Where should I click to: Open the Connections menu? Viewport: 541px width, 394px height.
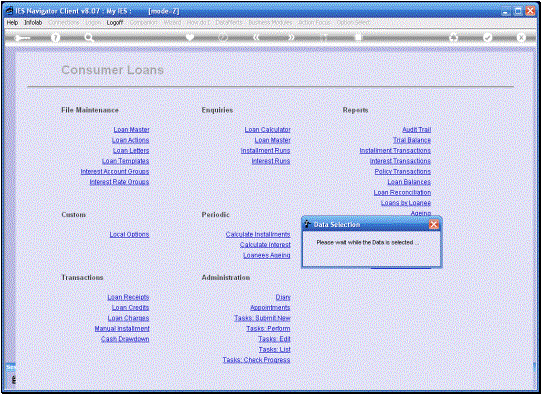click(63, 22)
